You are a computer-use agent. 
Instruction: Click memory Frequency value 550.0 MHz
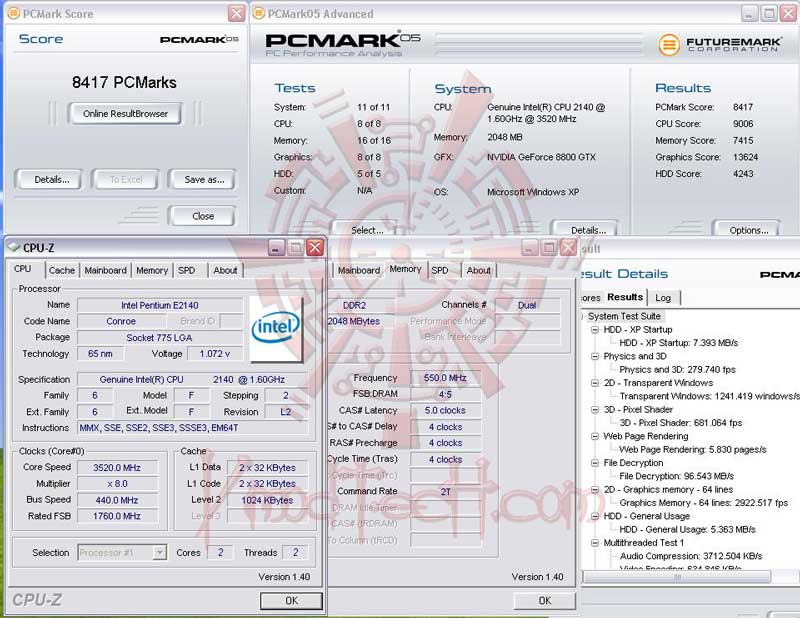coord(445,378)
